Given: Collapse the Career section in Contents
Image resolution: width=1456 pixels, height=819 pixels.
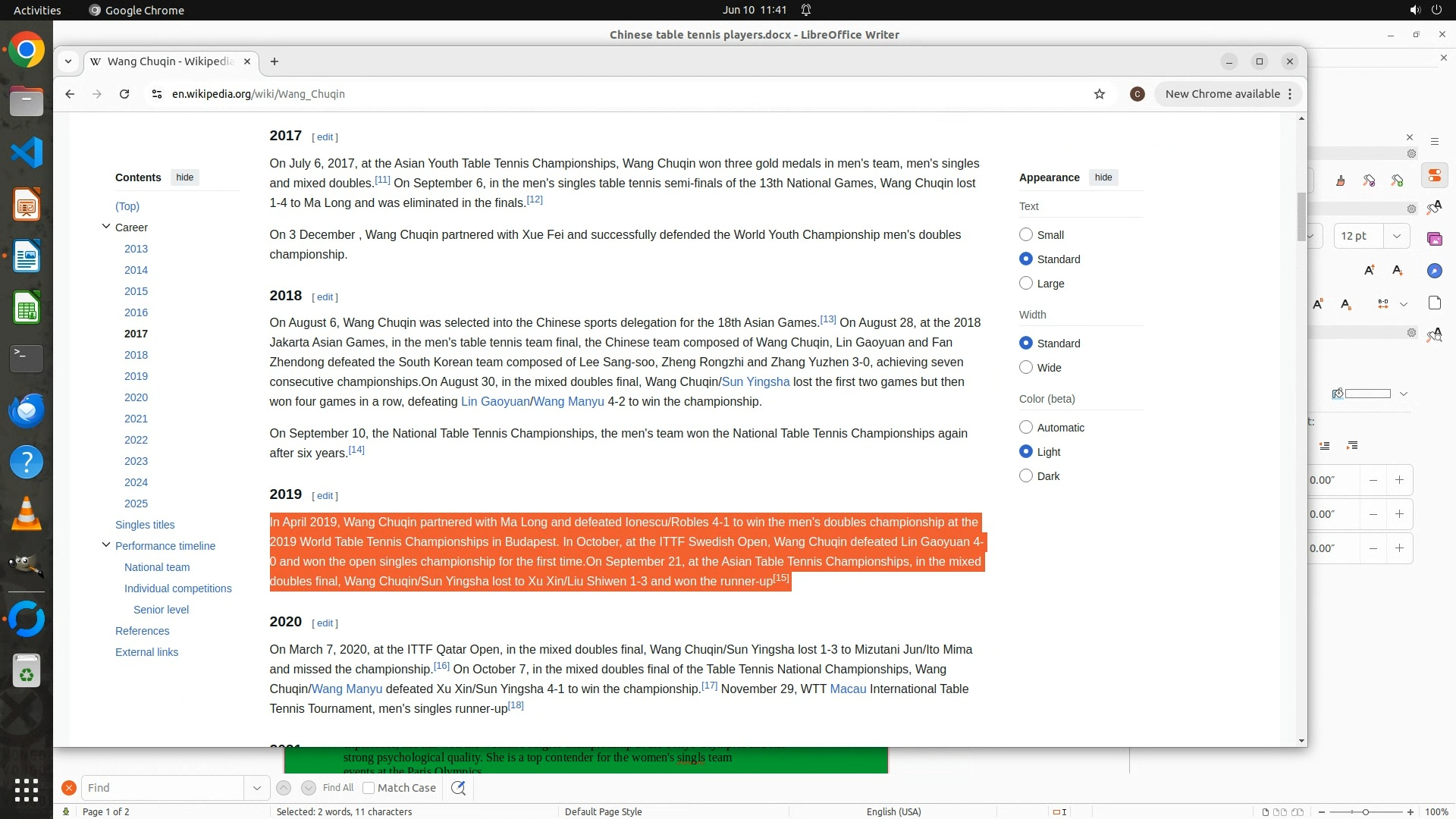Looking at the screenshot, I should 106,227.
